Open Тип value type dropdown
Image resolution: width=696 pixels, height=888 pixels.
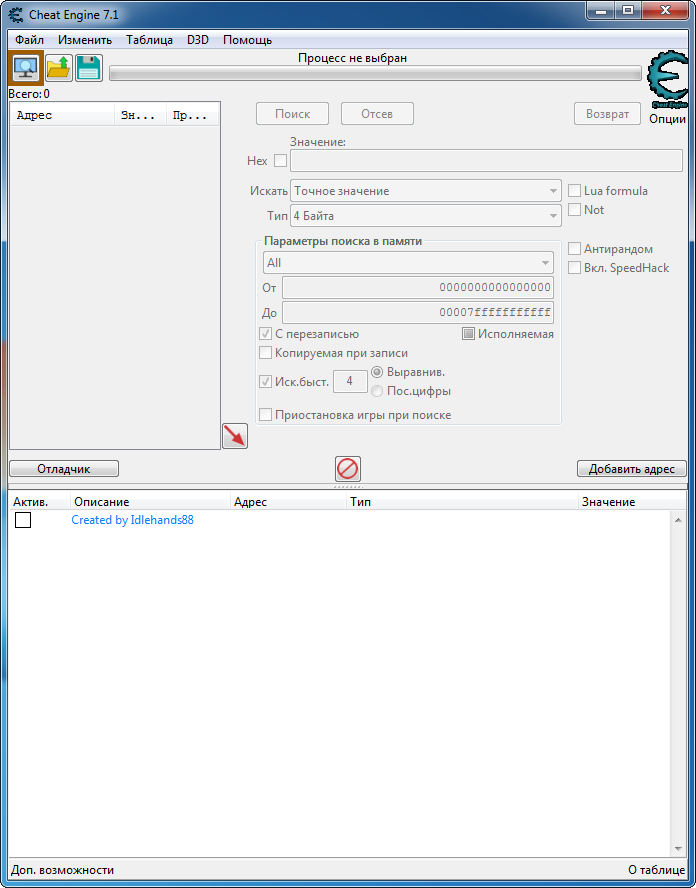click(426, 216)
